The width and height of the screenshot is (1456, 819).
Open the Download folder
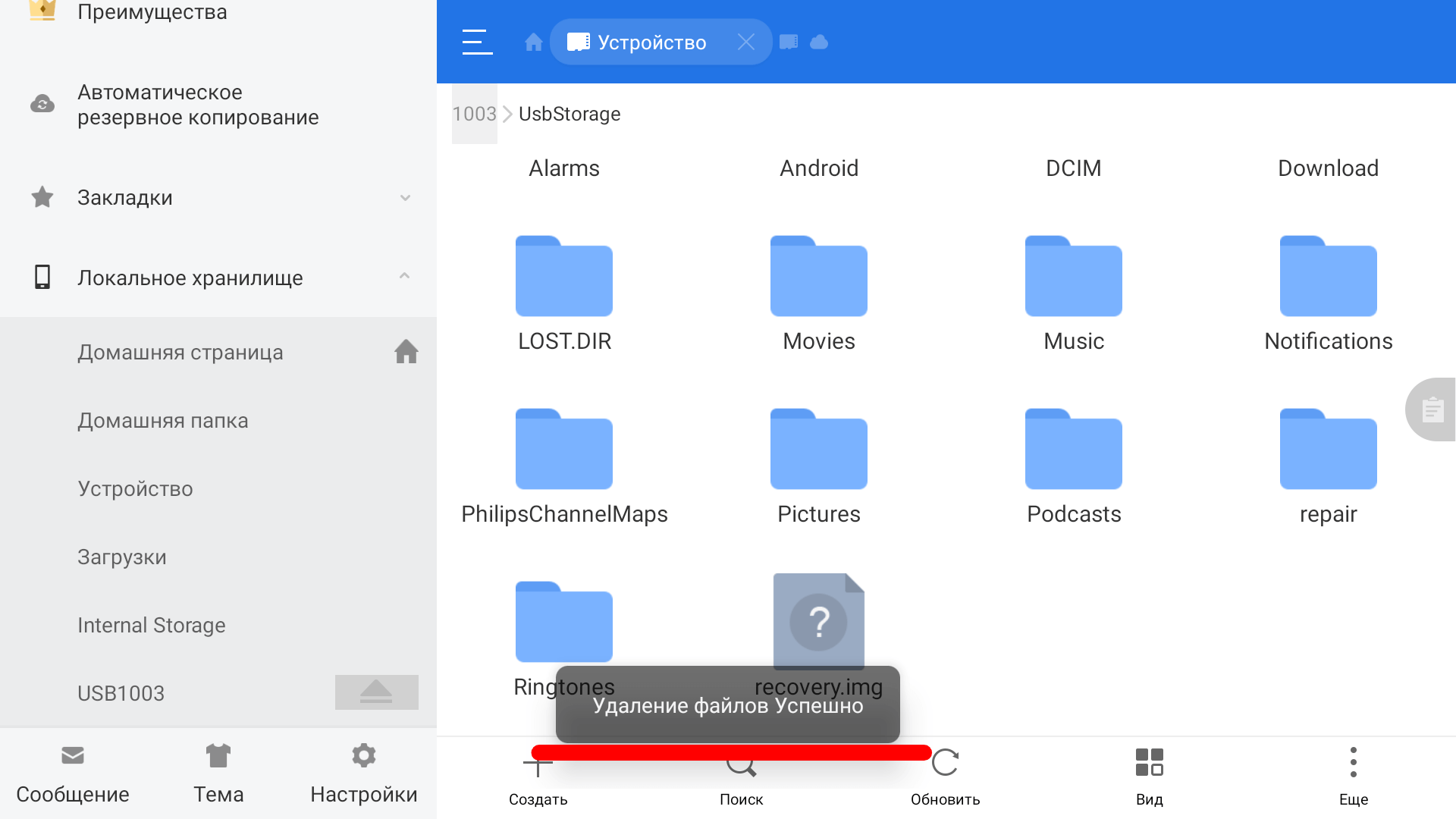pyautogui.click(x=1329, y=168)
